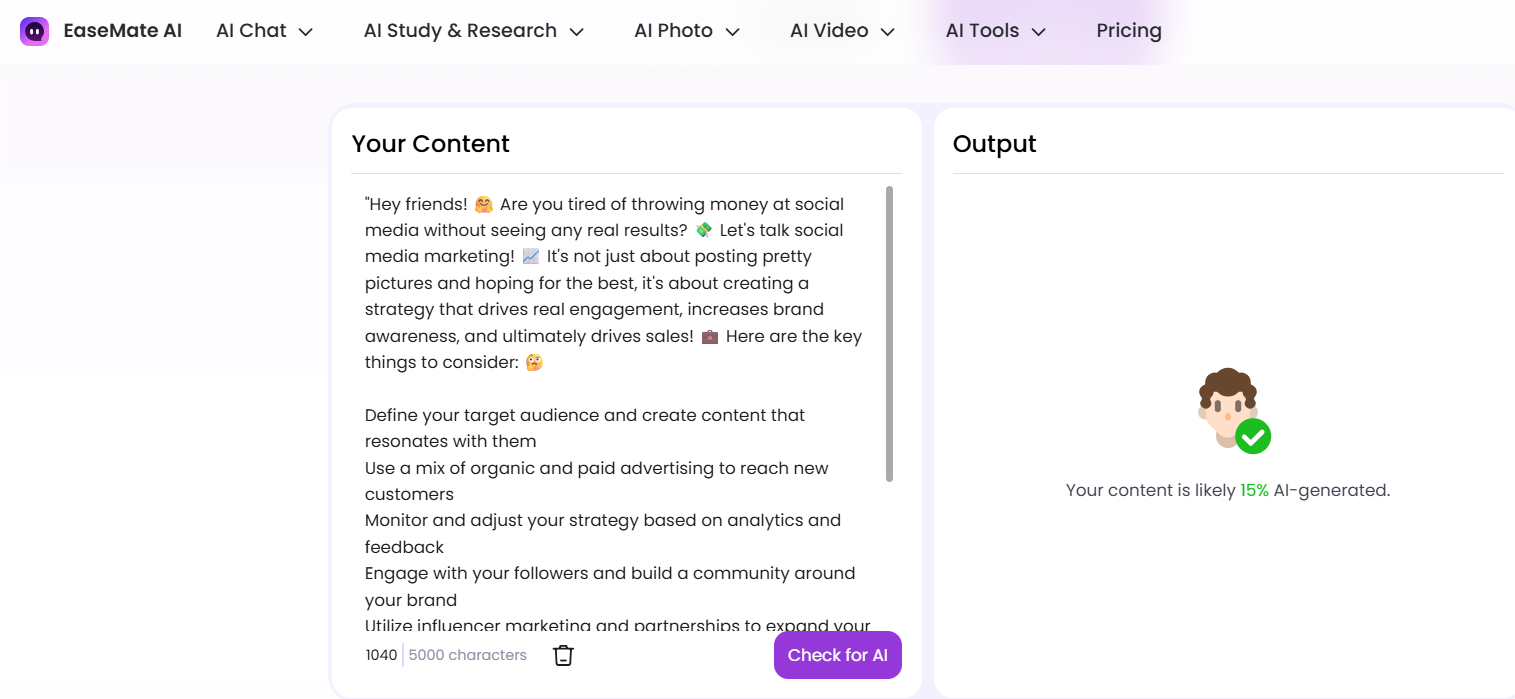Click the Output panel heading
The width and height of the screenshot is (1515, 699).
tap(994, 144)
